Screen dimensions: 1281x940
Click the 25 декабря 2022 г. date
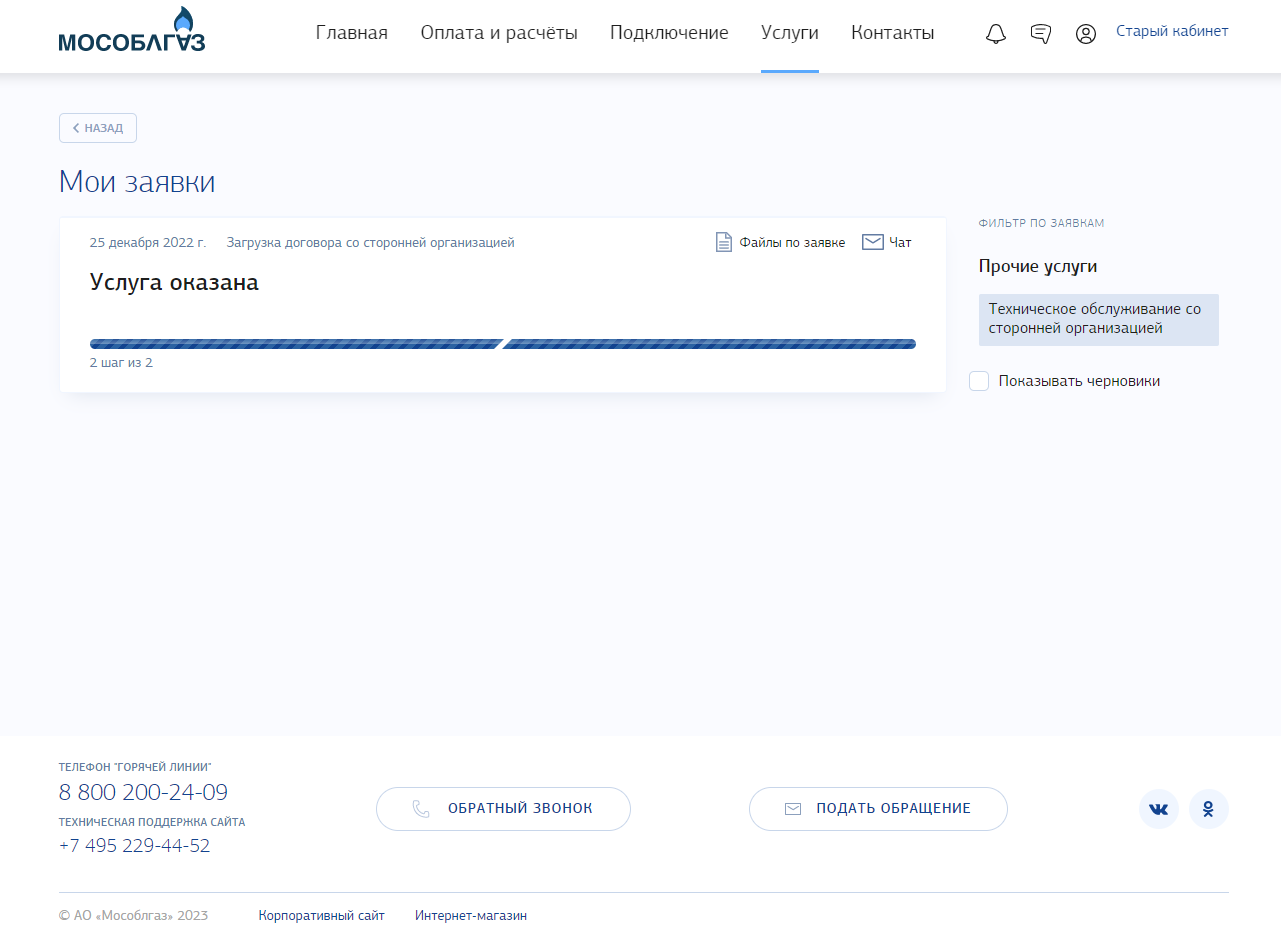[x=148, y=243]
